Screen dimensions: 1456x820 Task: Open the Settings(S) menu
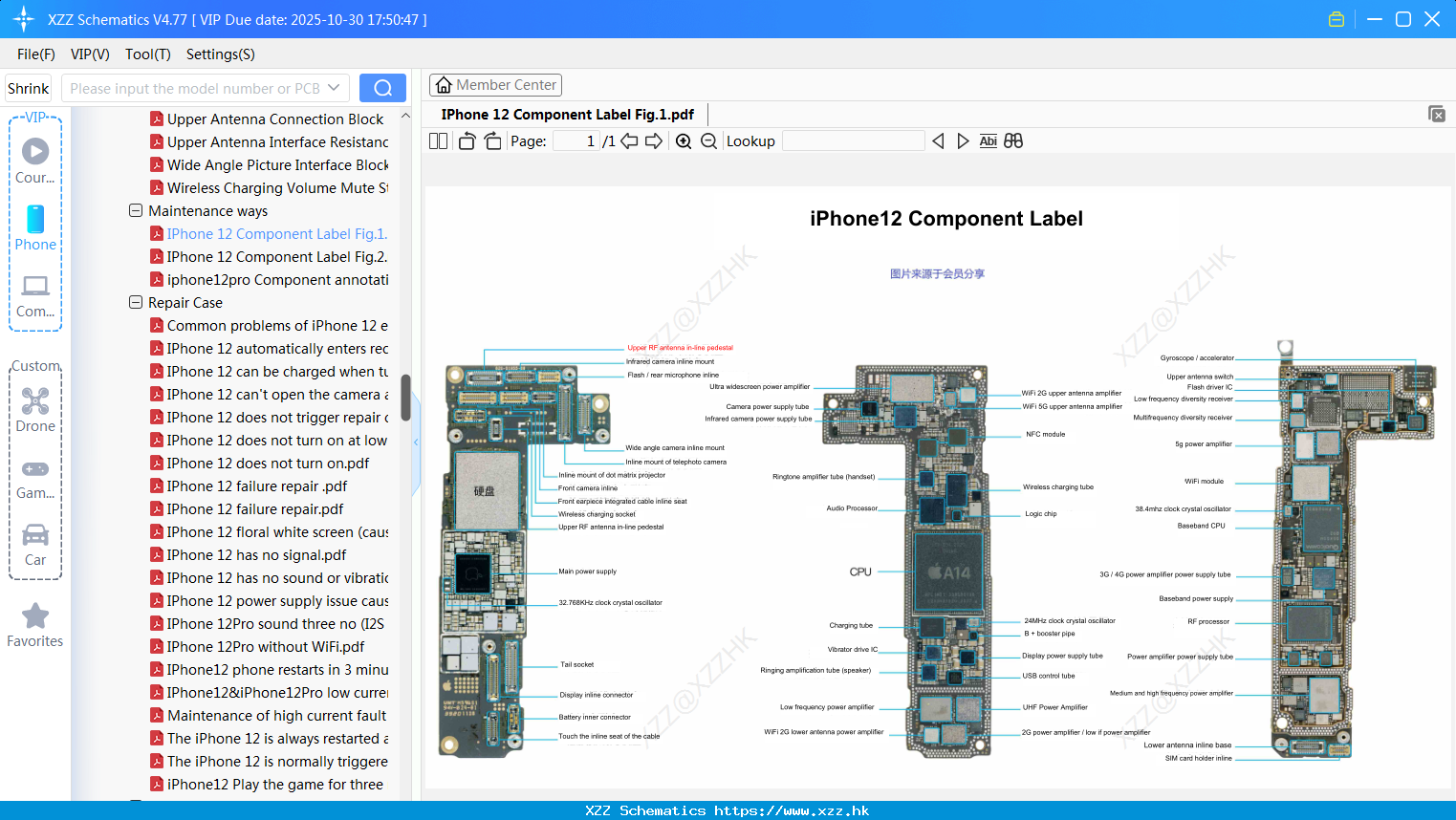pyautogui.click(x=221, y=54)
